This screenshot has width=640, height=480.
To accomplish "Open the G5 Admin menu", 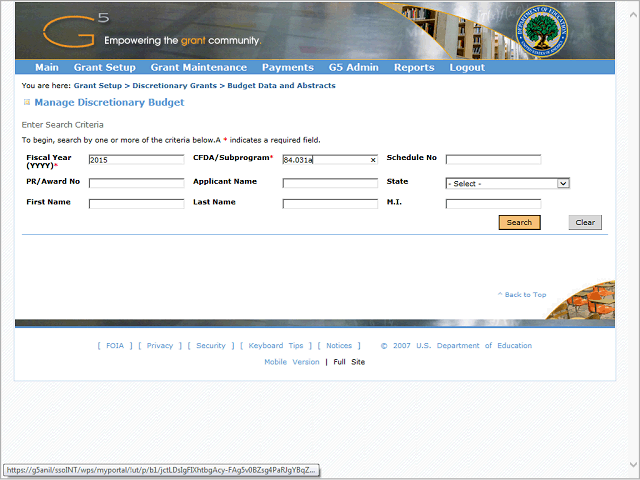I will pyautogui.click(x=353, y=67).
